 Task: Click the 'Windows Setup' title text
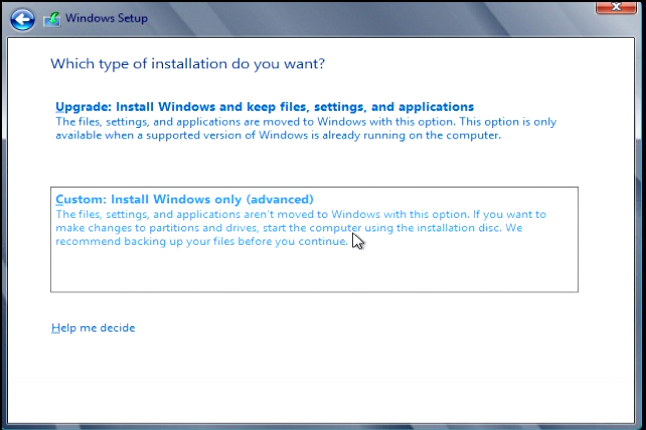[x=106, y=19]
